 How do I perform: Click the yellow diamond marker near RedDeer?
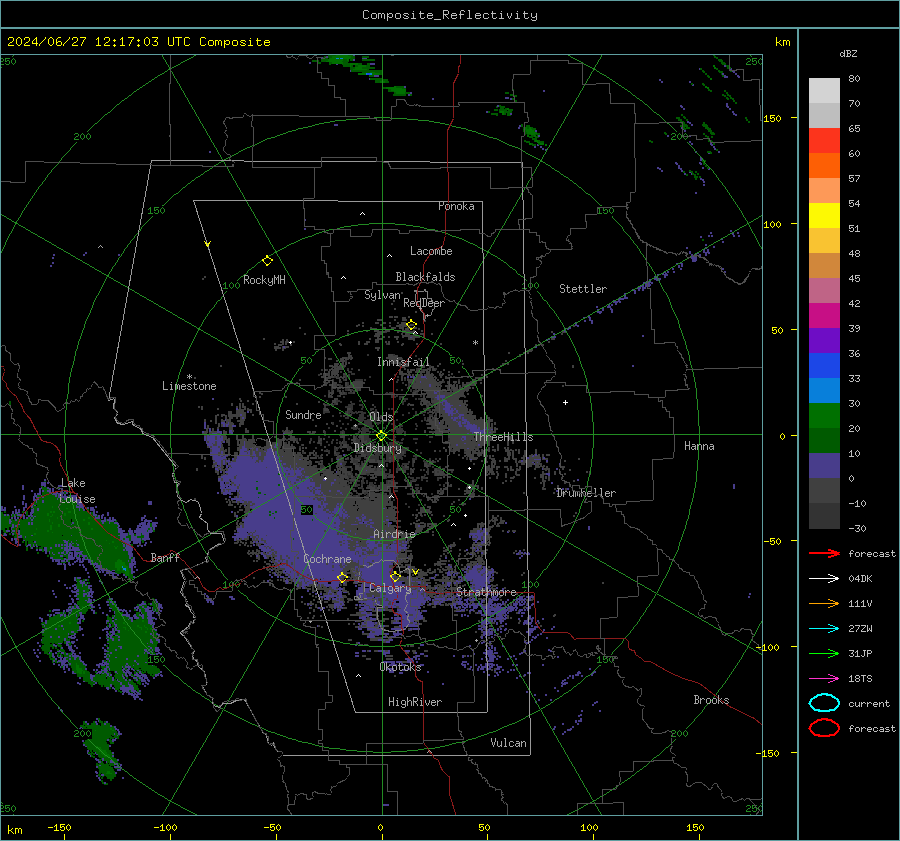[x=412, y=325]
